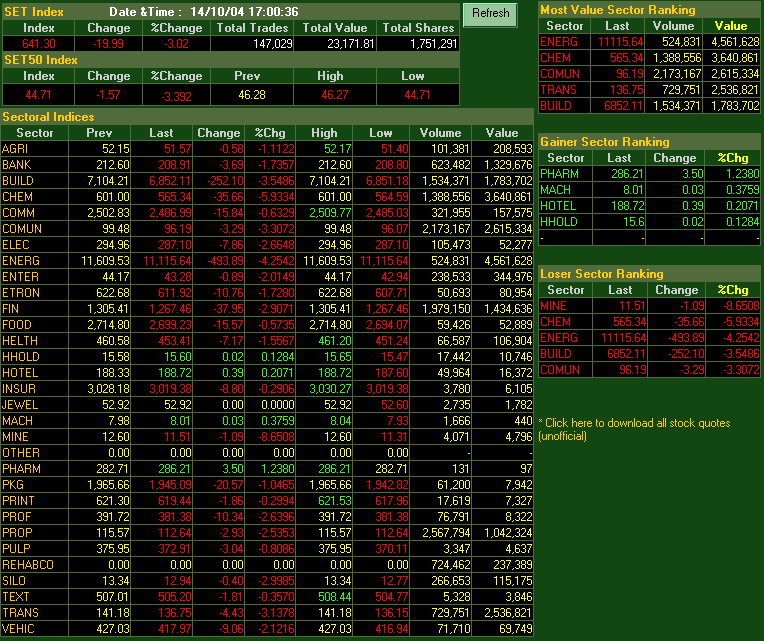764x641 pixels.
Task: Click SET Index change value -19.99
Action: [x=108, y=44]
